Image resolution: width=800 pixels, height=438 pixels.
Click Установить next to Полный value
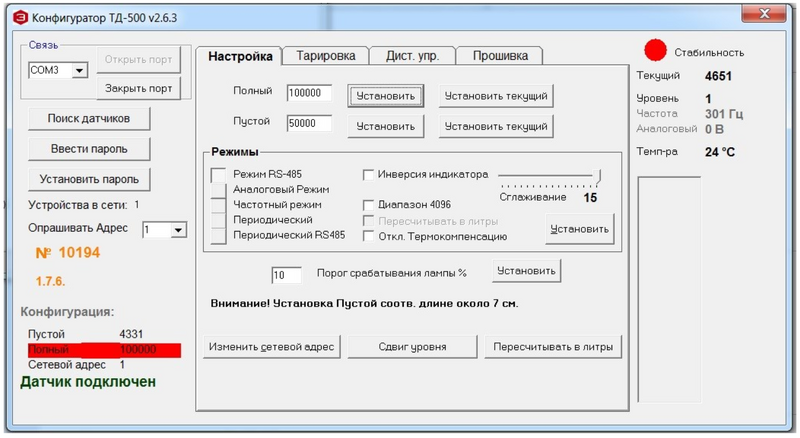coord(386,96)
